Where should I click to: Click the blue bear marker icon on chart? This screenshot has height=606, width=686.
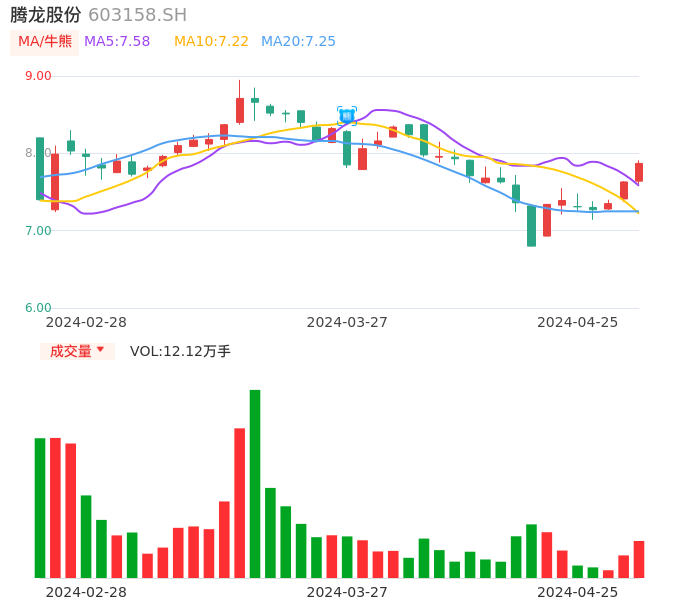(347, 115)
